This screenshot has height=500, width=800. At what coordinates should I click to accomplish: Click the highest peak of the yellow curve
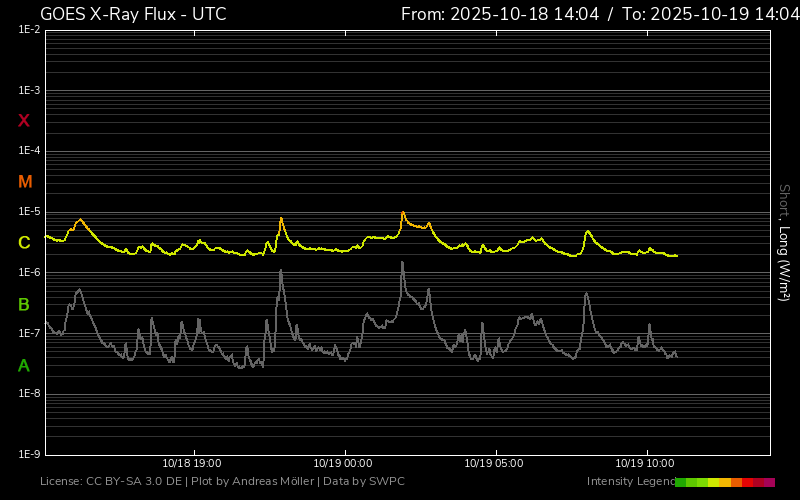[x=403, y=212]
